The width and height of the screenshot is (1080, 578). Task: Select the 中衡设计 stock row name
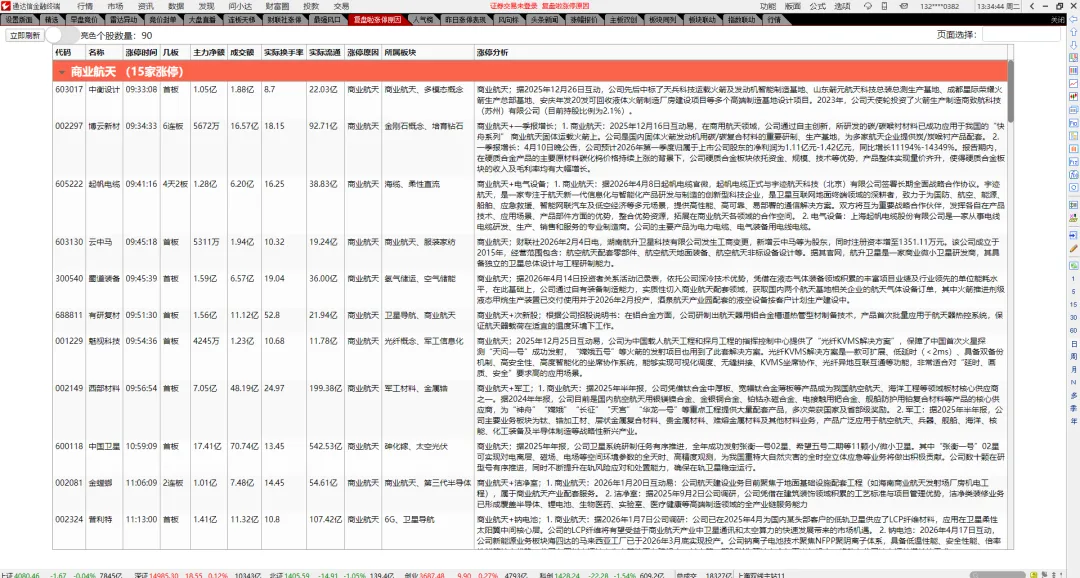(x=104, y=90)
